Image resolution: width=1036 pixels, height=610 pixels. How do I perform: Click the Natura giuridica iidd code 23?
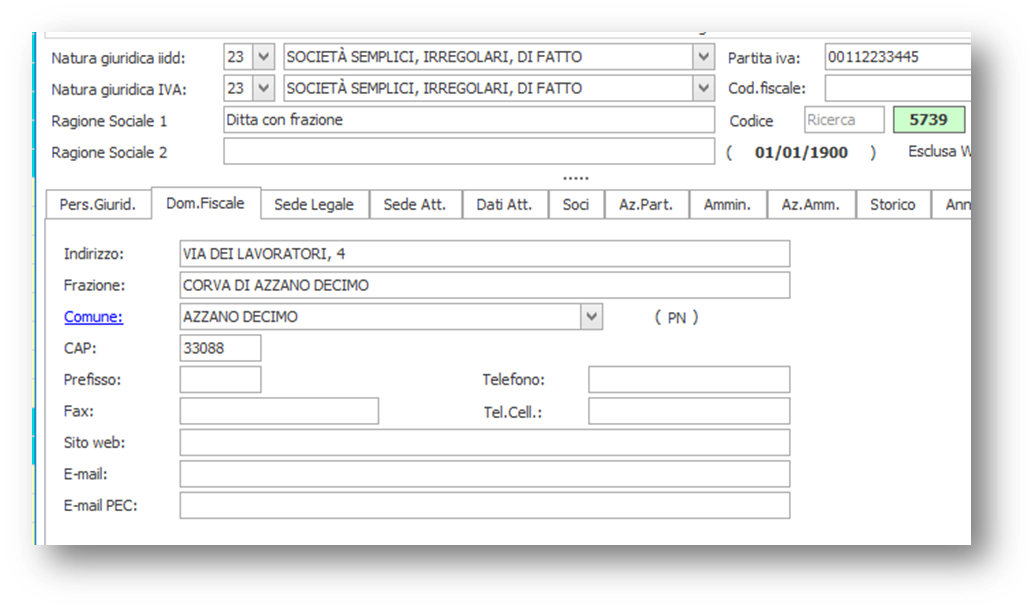tap(238, 57)
